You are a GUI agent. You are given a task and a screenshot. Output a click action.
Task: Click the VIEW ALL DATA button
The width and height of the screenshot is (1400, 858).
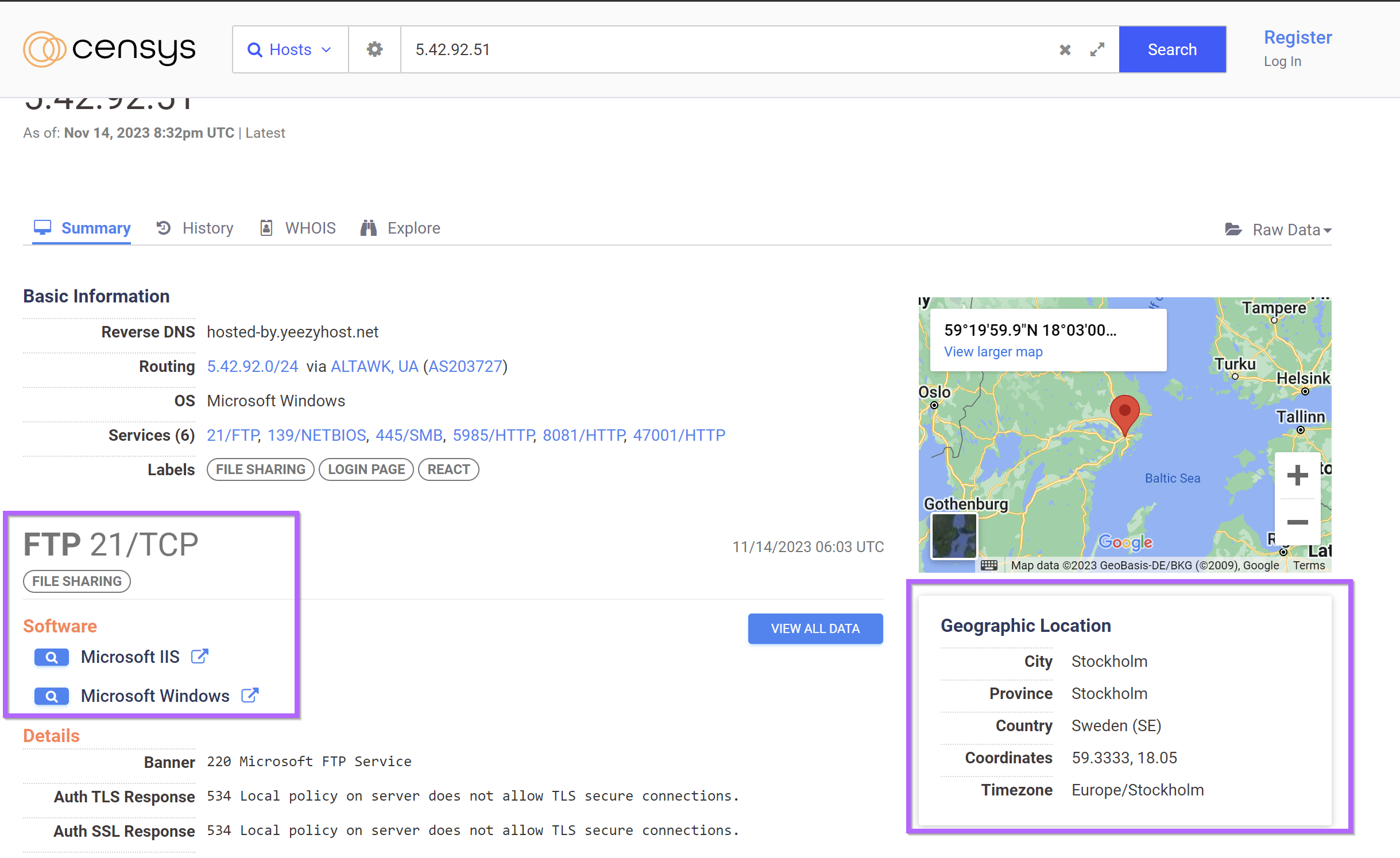click(x=815, y=628)
